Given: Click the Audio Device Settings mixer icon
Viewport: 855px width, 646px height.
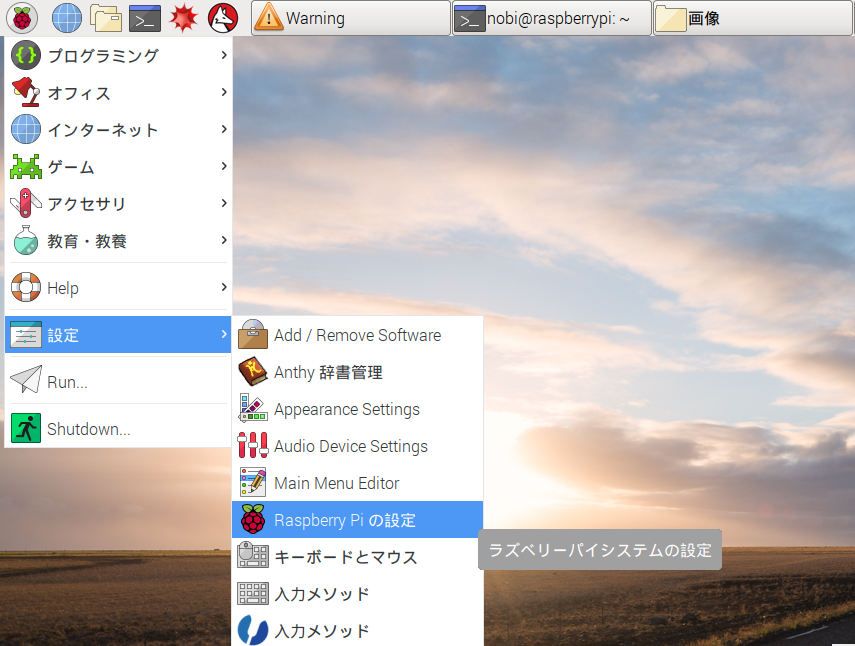Looking at the screenshot, I should pos(253,445).
